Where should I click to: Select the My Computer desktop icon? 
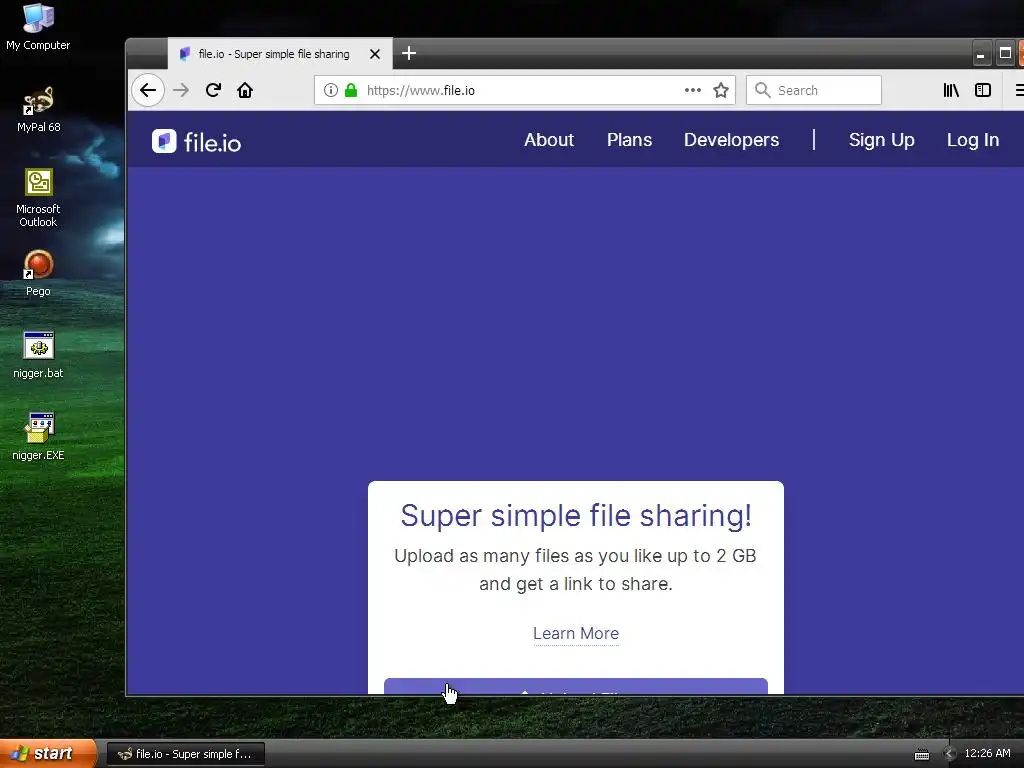click(38, 27)
